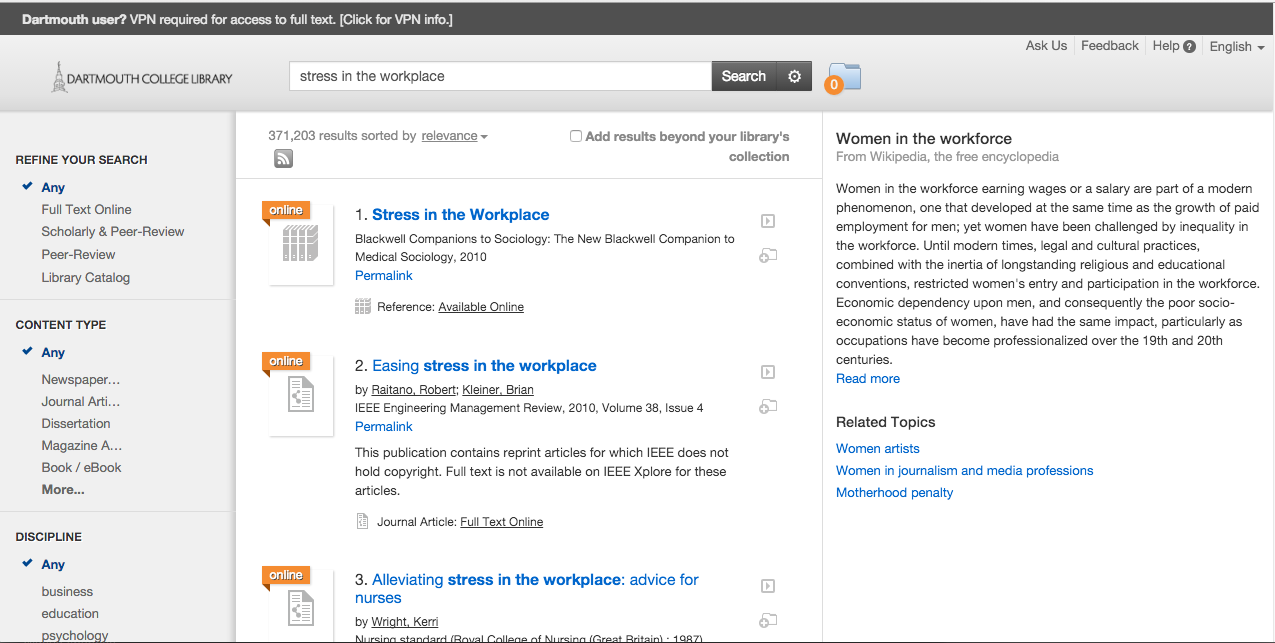Click the advanced search gear icon
The height and width of the screenshot is (643, 1275).
pyautogui.click(x=794, y=76)
